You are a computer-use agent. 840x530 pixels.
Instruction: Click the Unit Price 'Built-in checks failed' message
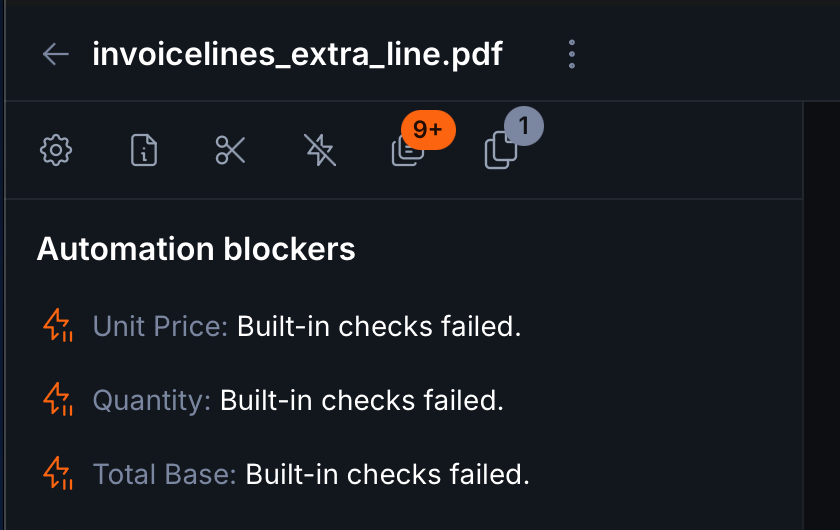[x=379, y=326]
